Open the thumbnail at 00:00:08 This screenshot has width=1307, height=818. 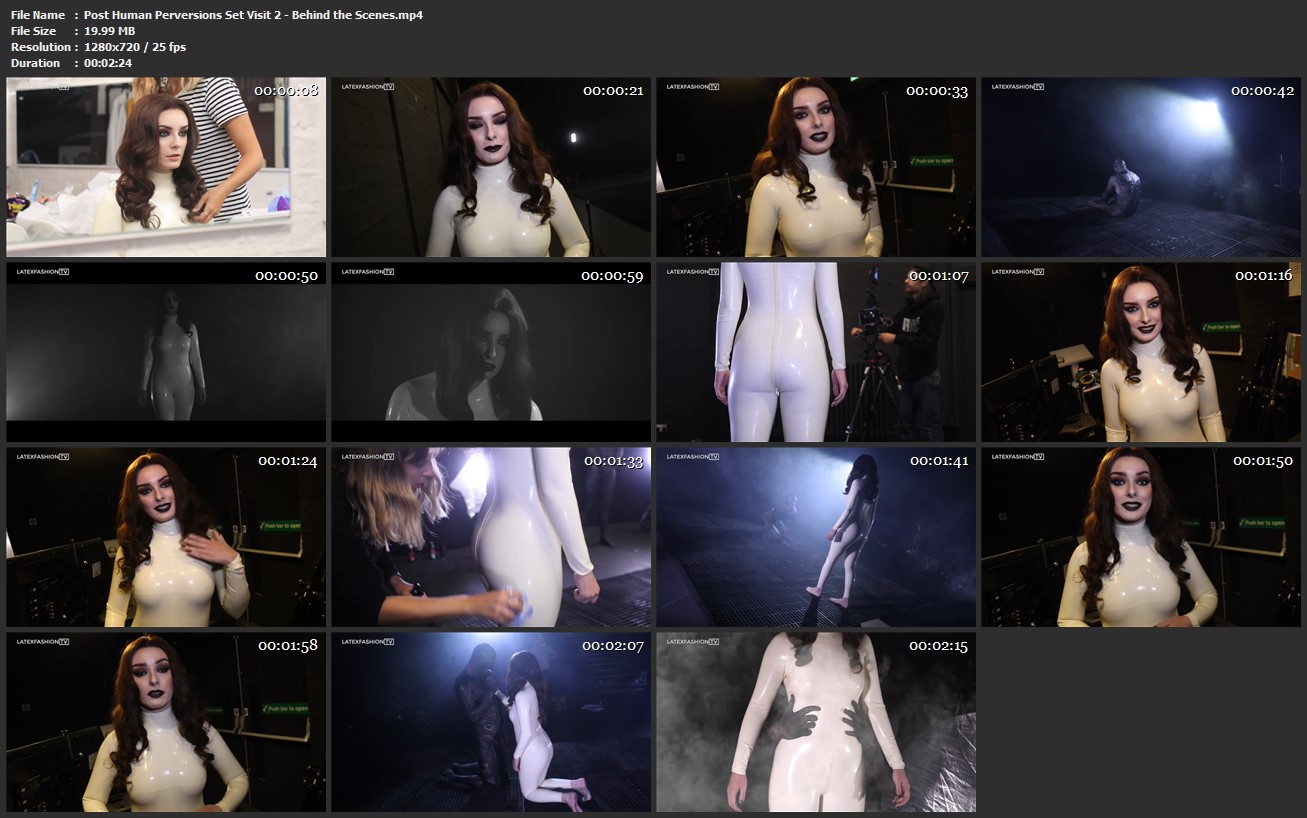[x=166, y=167]
